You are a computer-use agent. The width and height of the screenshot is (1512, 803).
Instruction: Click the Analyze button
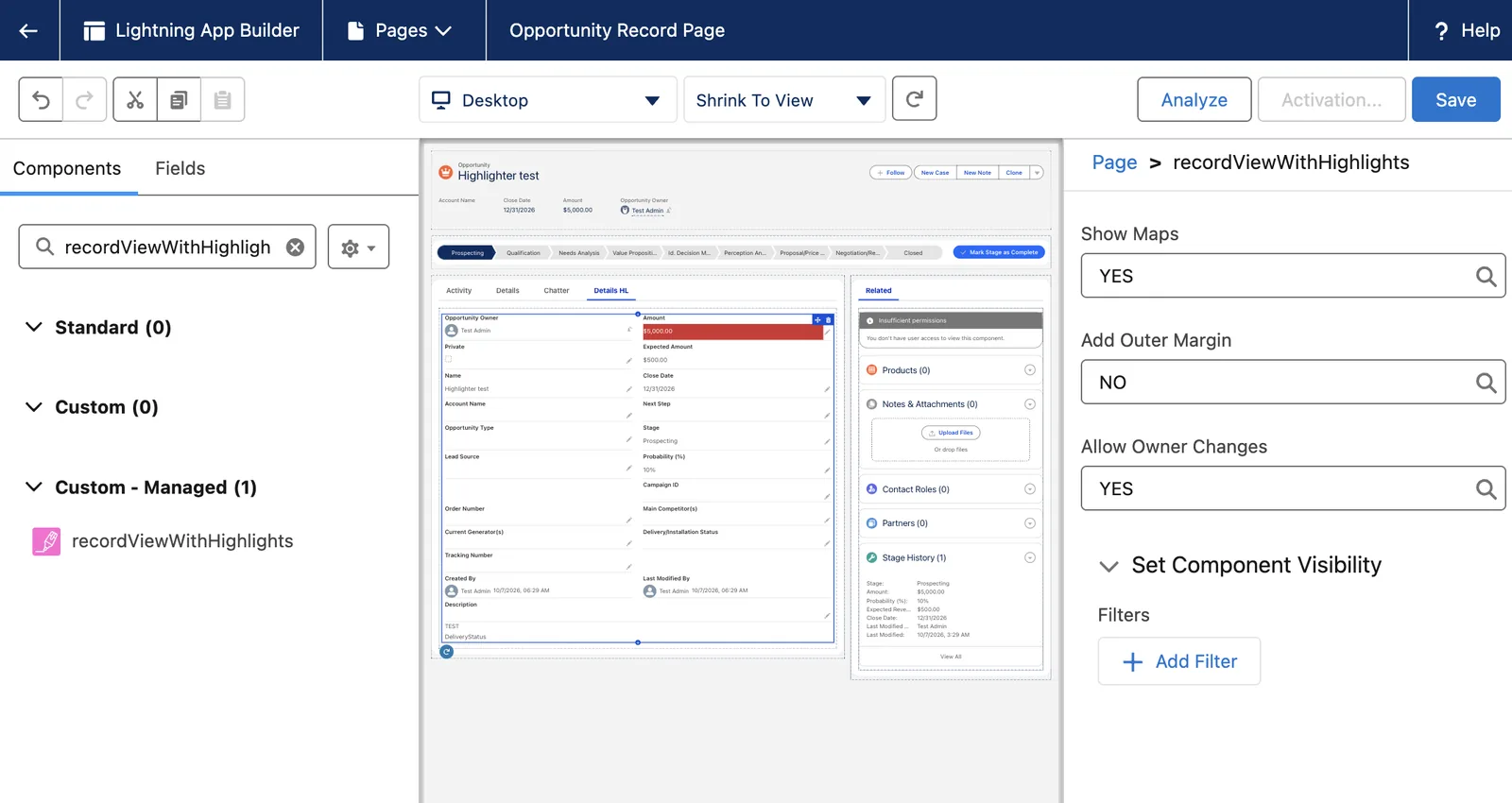pos(1194,100)
